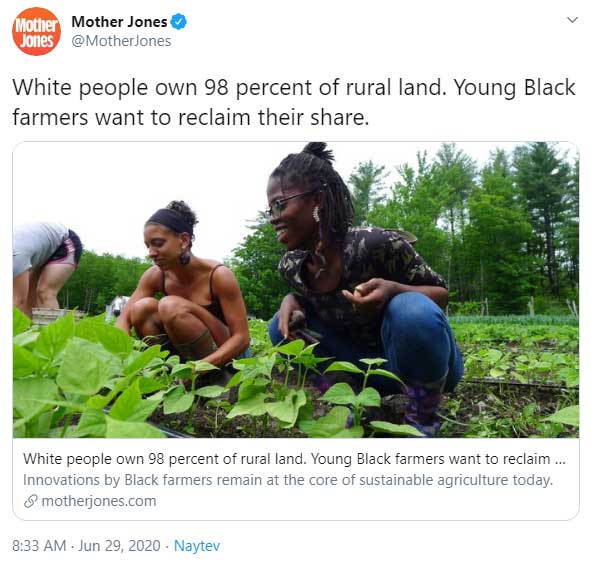
Task: Click the chain link icon beside motherjones.com
Action: 31,501
